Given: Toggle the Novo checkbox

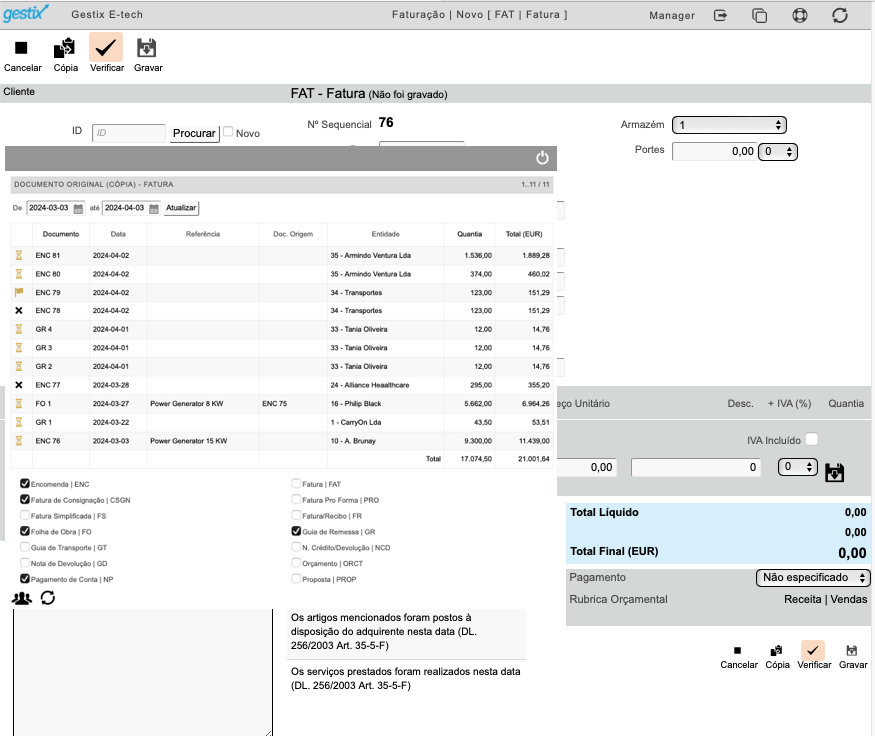Looking at the screenshot, I should (x=228, y=132).
